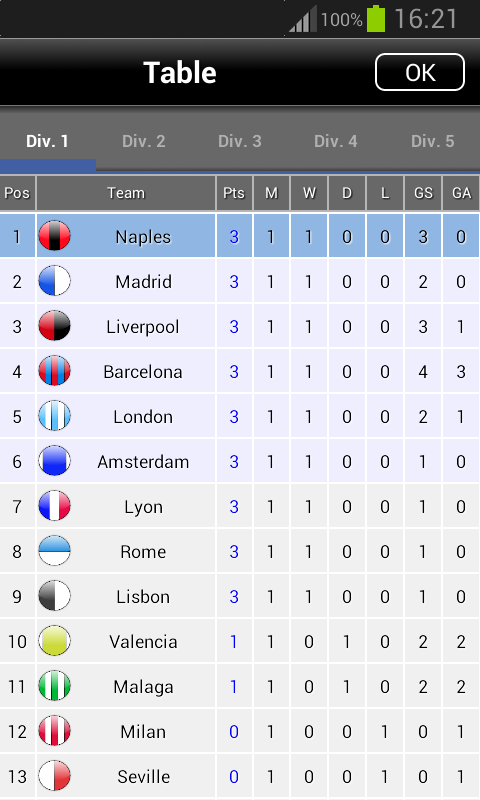Click the GS column header
The image size is (480, 800).
pos(423,193)
